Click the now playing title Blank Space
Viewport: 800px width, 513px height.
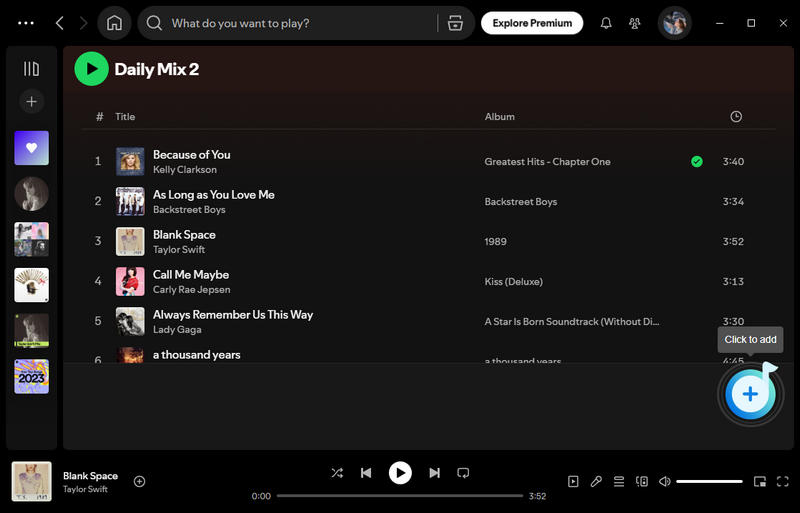click(90, 476)
